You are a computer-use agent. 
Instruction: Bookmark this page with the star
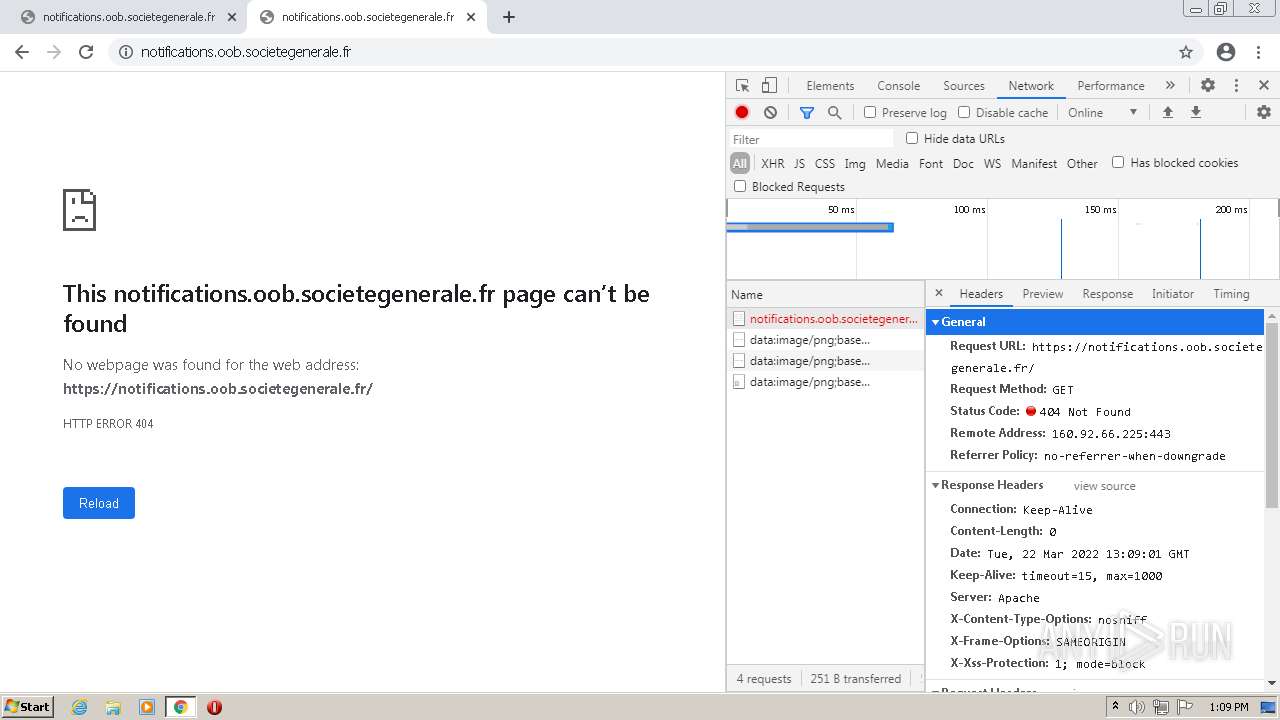click(x=1186, y=52)
